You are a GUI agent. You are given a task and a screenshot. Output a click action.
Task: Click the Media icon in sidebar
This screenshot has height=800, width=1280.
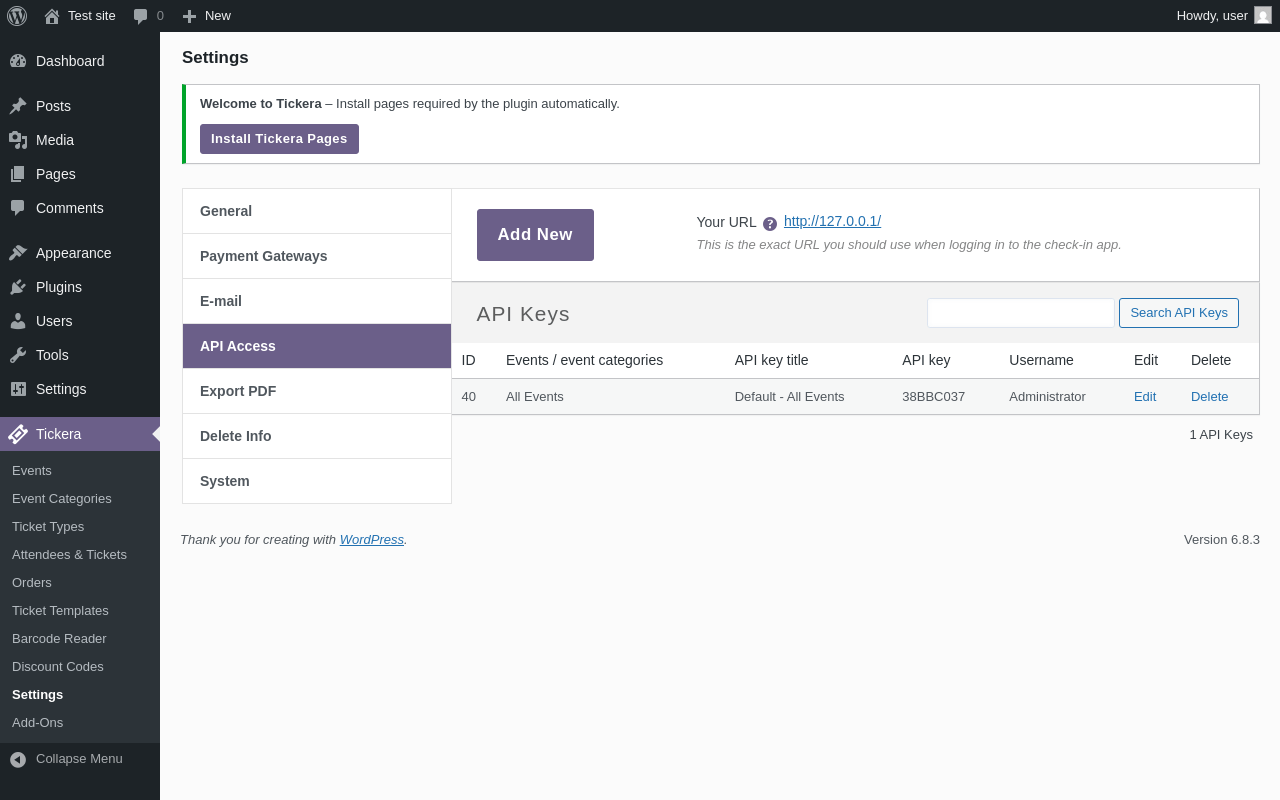(x=18, y=140)
